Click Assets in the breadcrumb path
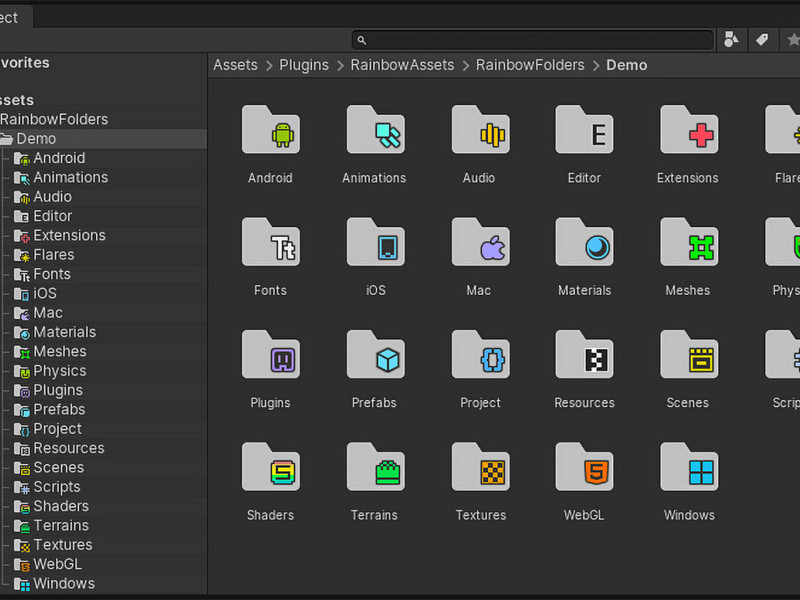Viewport: 800px width, 600px height. (x=235, y=65)
